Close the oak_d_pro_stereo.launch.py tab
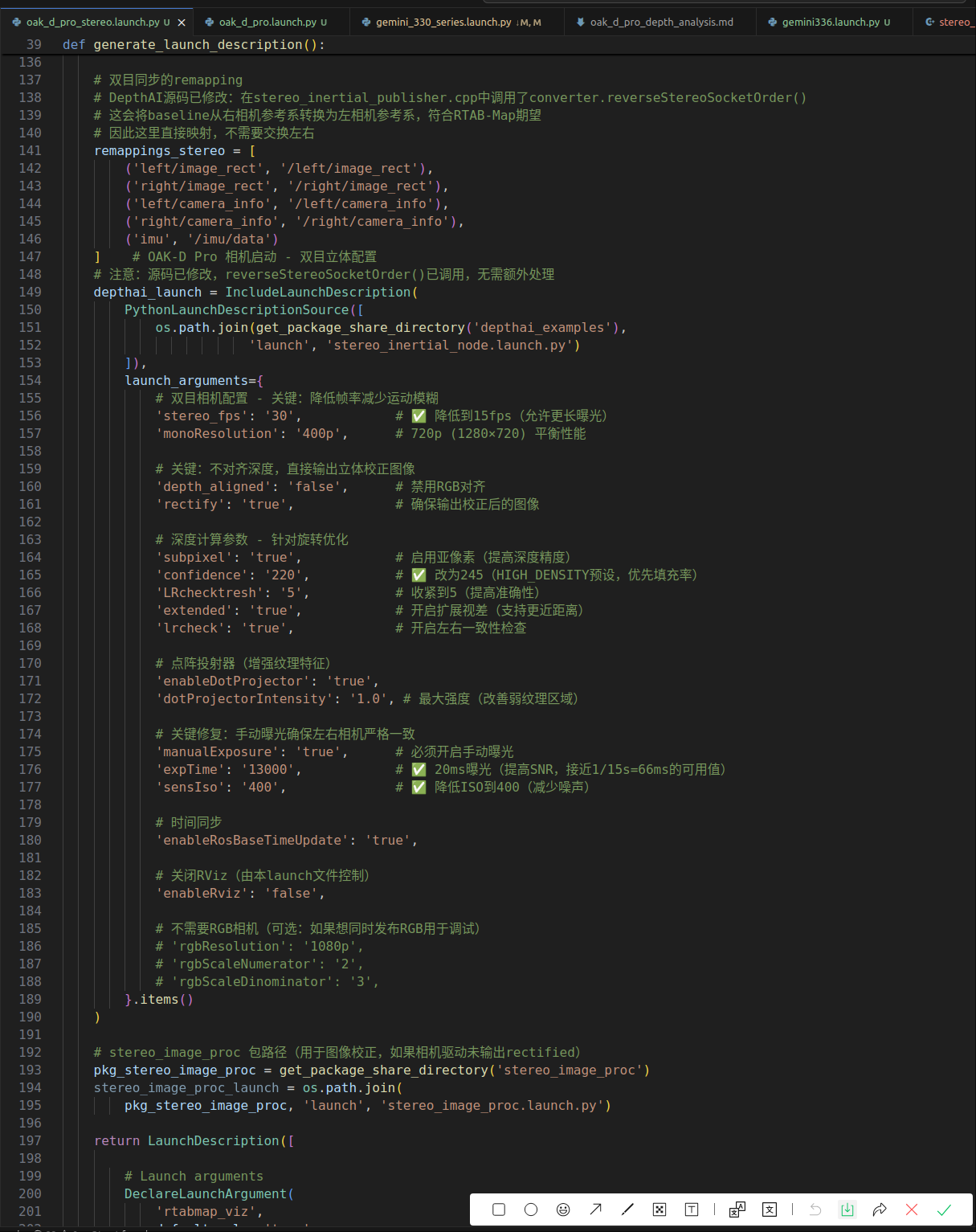This screenshot has height=1232, width=976. click(182, 23)
